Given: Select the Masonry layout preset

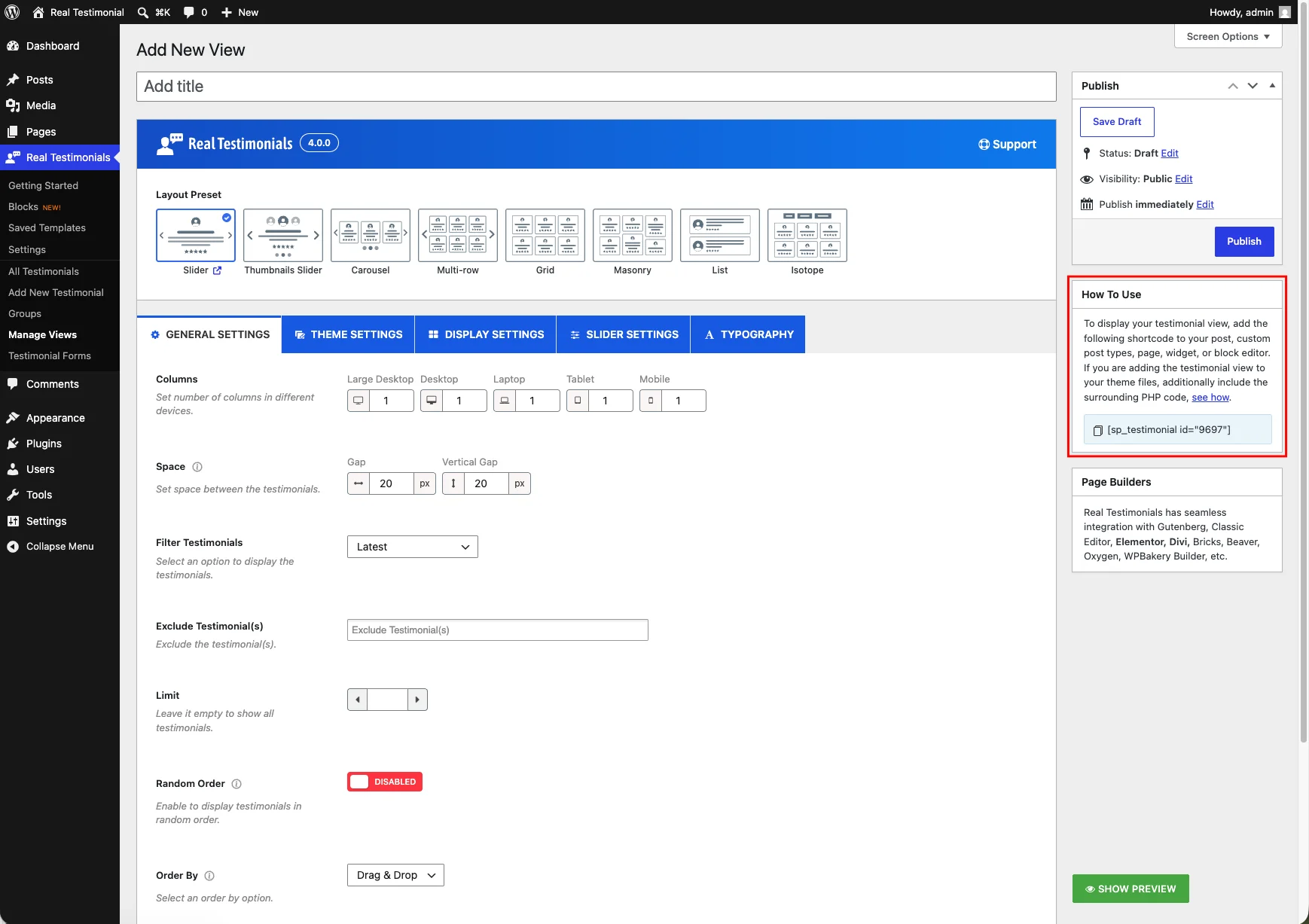Looking at the screenshot, I should click(x=633, y=235).
